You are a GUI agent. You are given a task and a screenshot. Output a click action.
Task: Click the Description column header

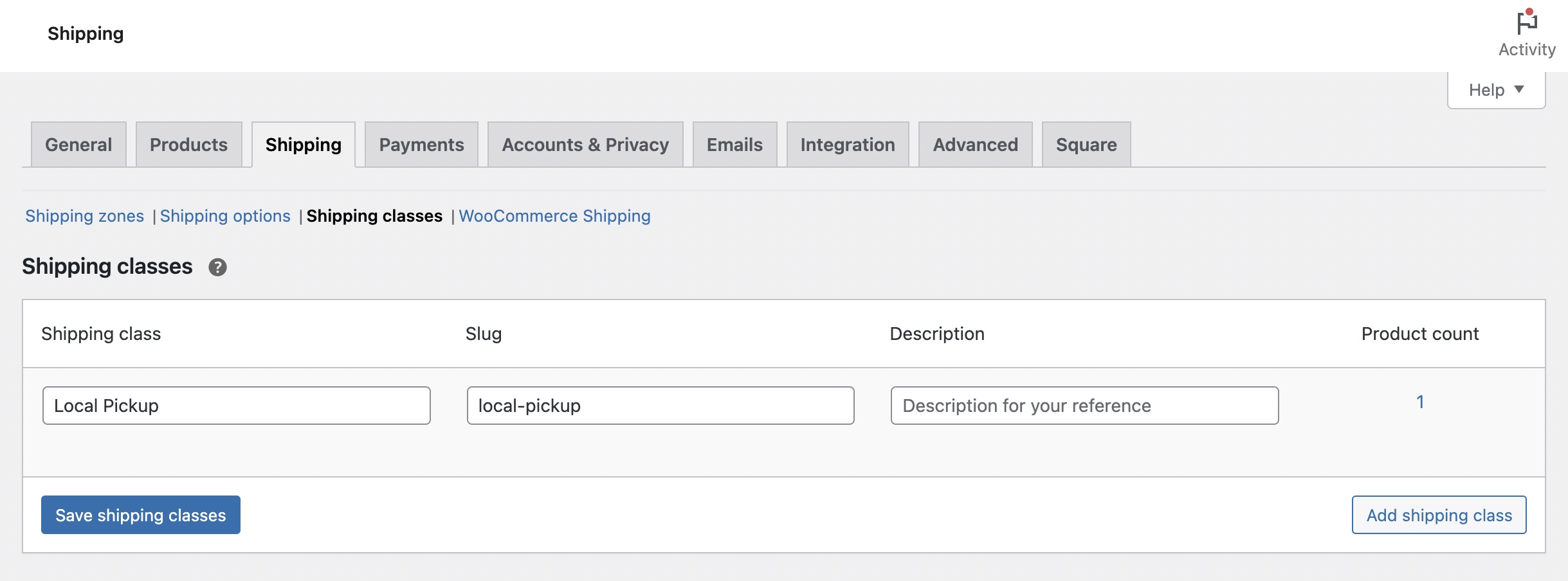937,334
